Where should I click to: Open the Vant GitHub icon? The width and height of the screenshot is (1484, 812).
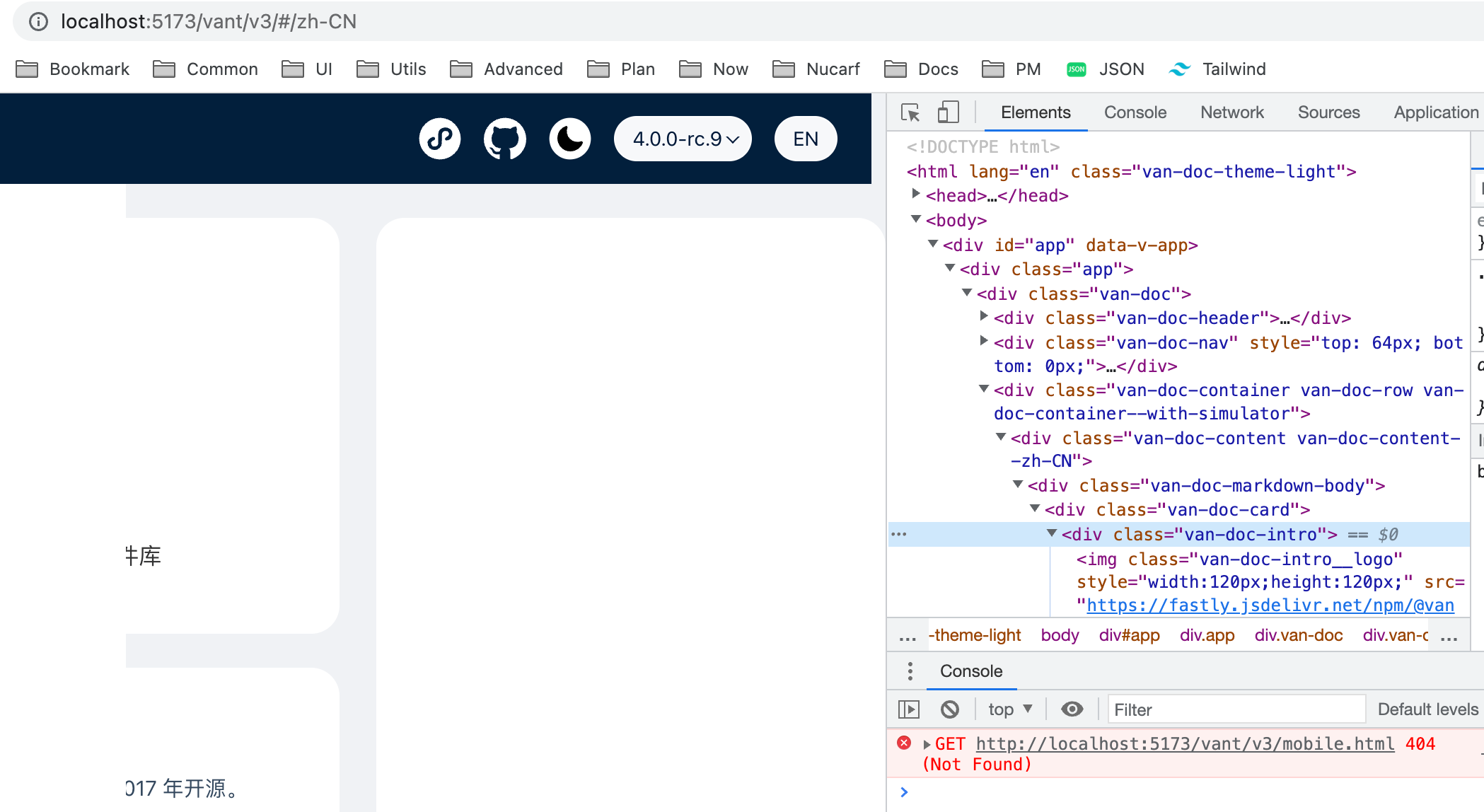[504, 139]
